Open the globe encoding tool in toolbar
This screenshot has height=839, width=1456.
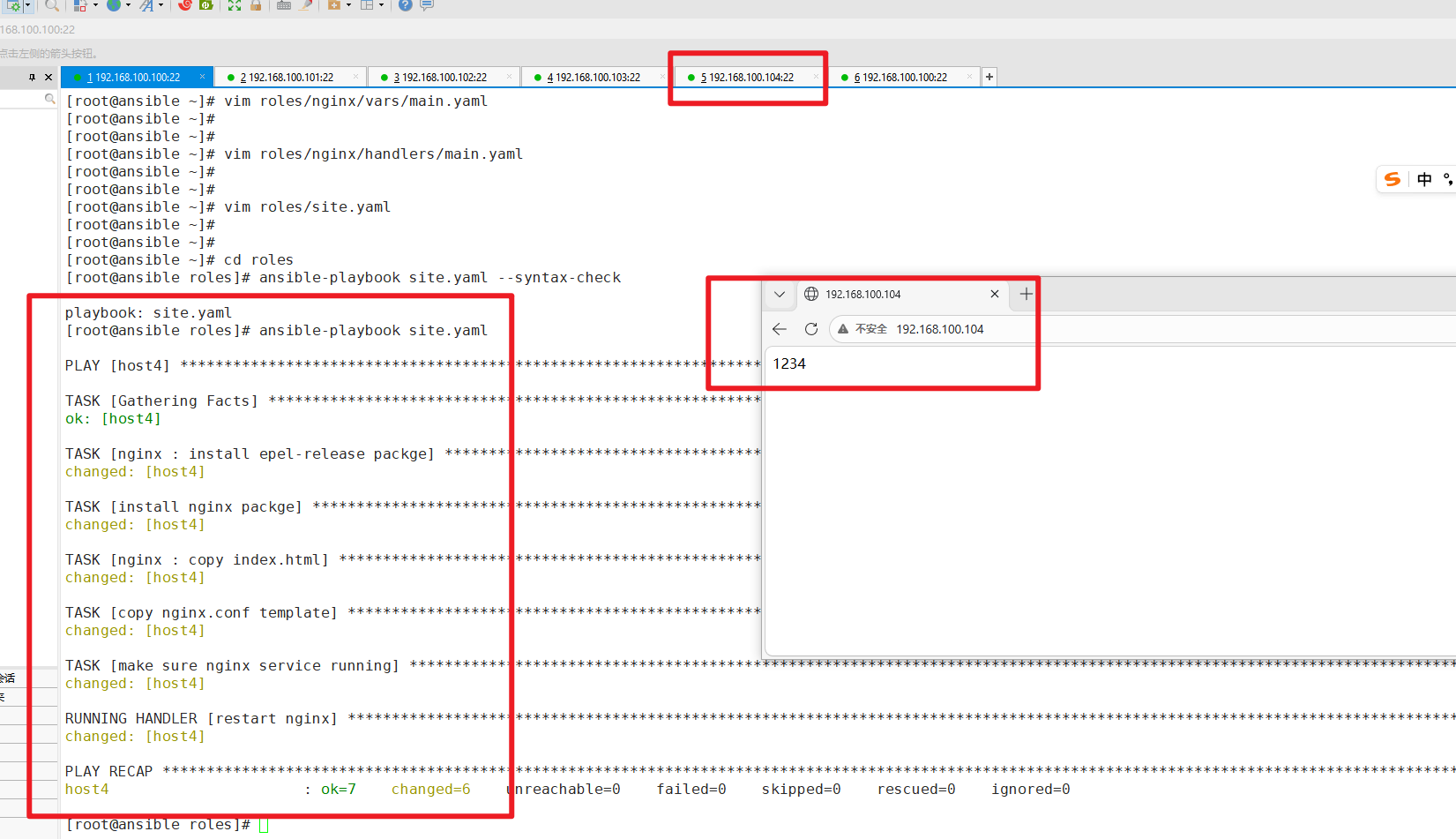point(114,5)
